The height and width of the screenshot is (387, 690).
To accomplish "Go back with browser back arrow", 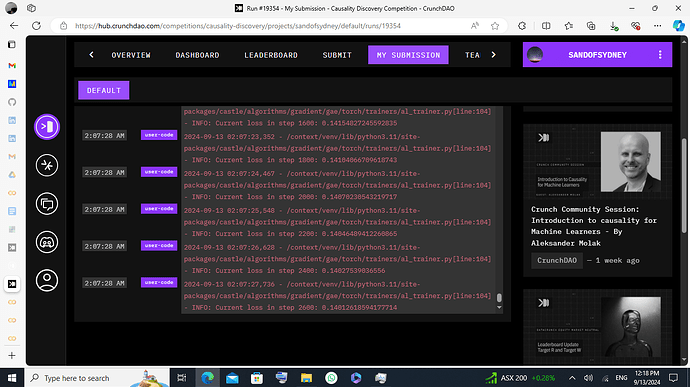I will (14, 26).
